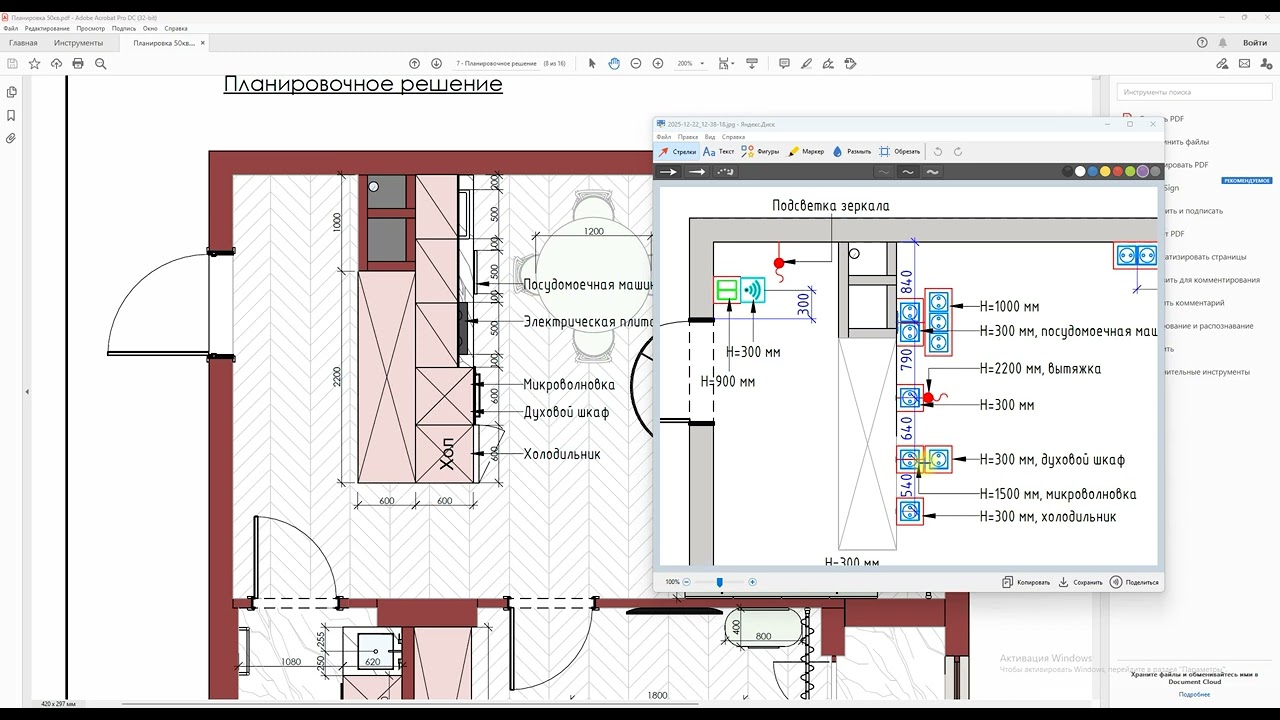Click Сохранить in the editor footer
Viewport: 1280px width, 720px height.
pyautogui.click(x=1081, y=582)
